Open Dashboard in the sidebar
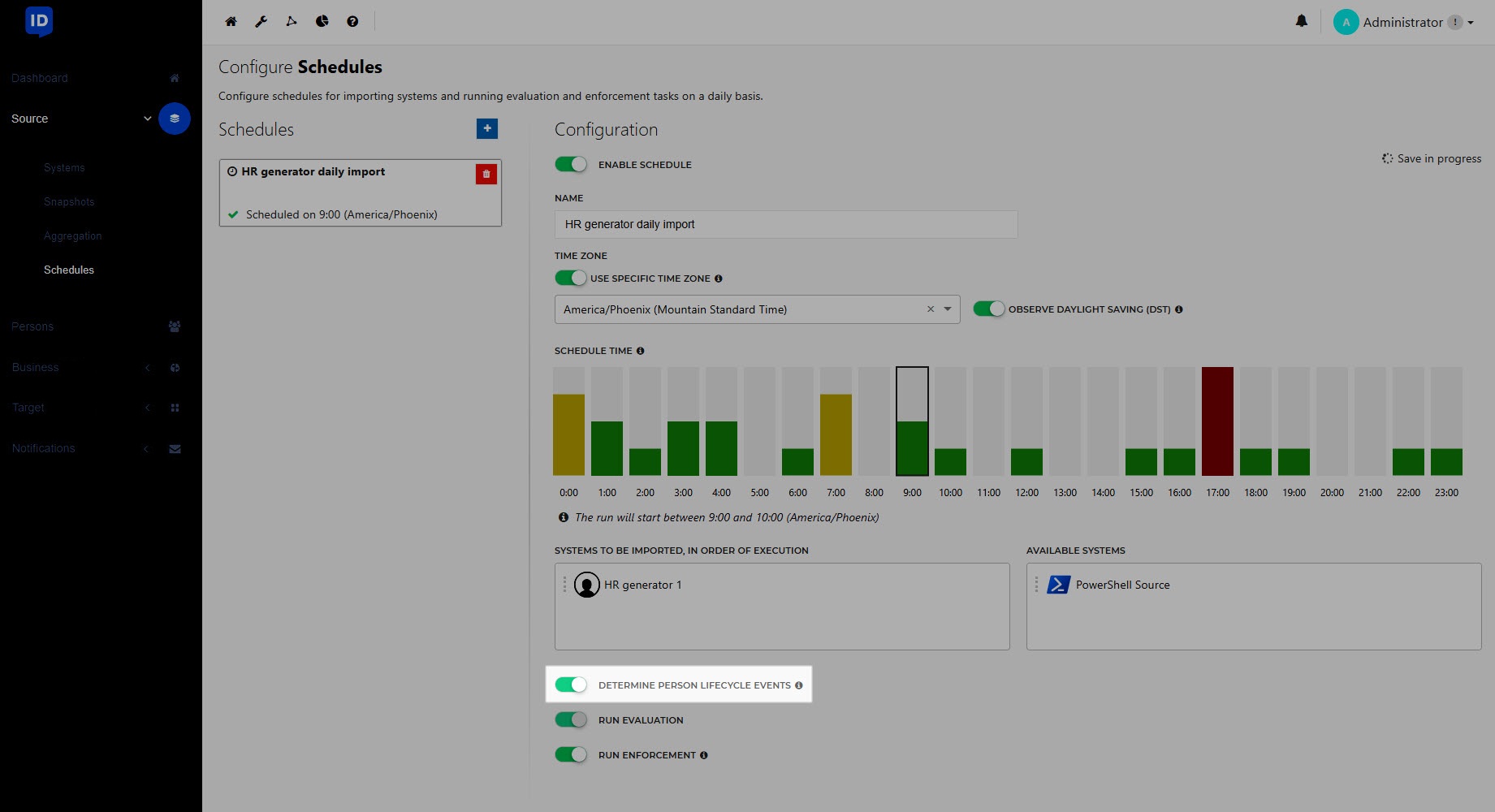The image size is (1495, 812). 40,78
